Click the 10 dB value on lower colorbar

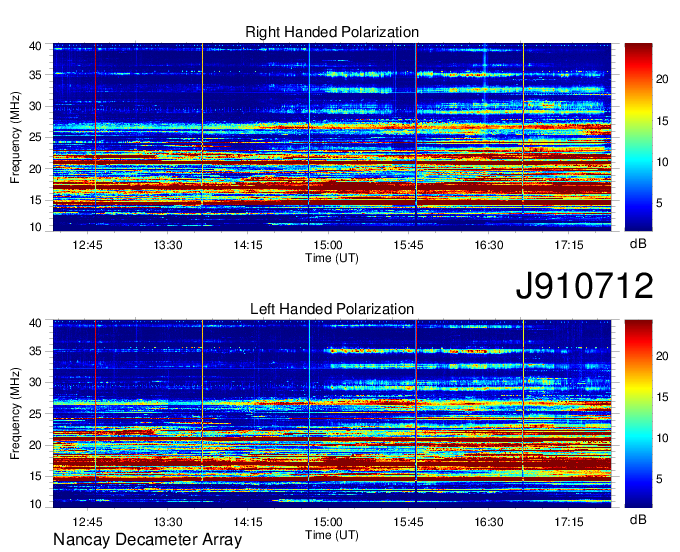point(662,438)
